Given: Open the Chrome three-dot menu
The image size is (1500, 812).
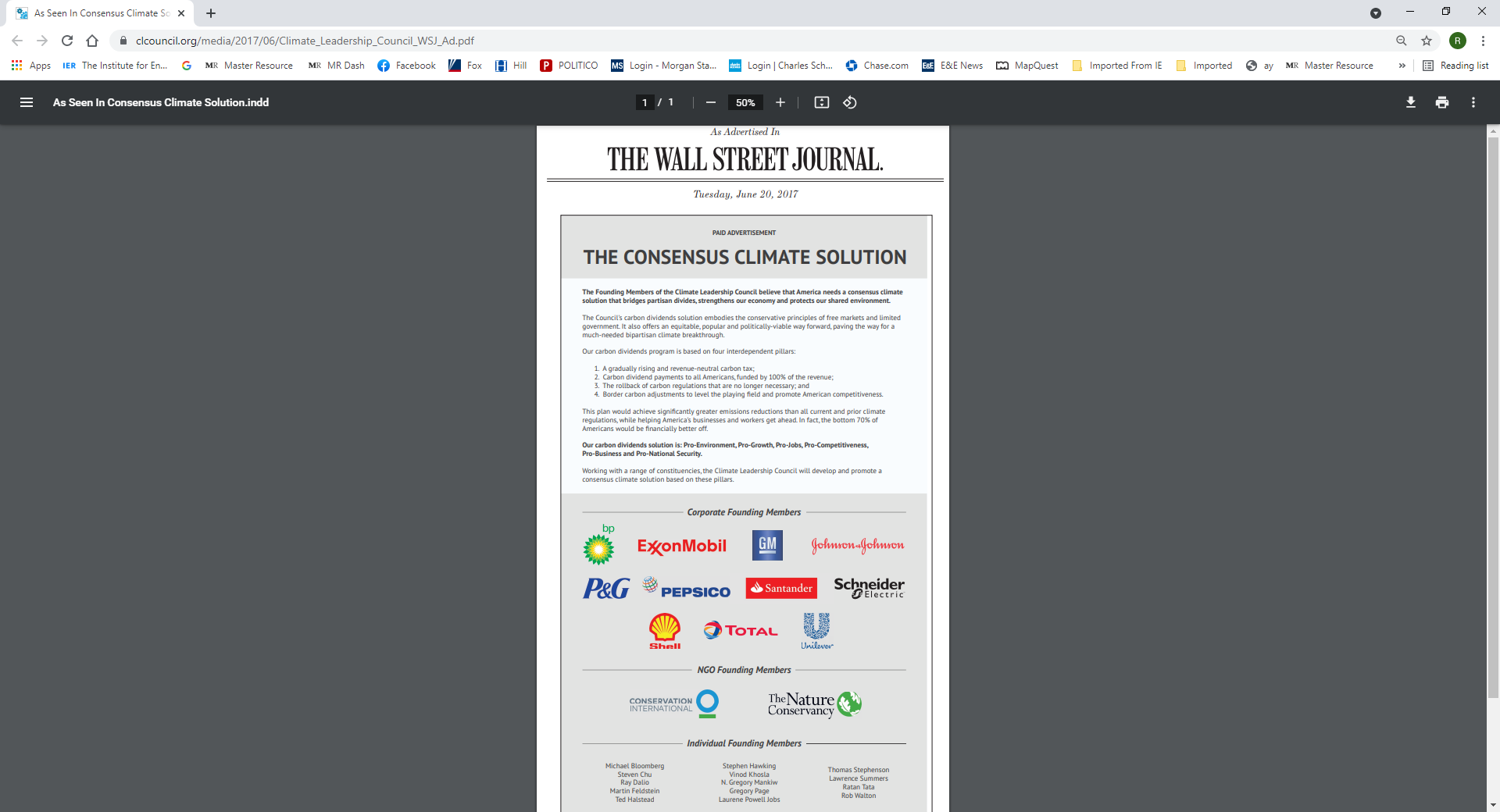Looking at the screenshot, I should point(1483,41).
